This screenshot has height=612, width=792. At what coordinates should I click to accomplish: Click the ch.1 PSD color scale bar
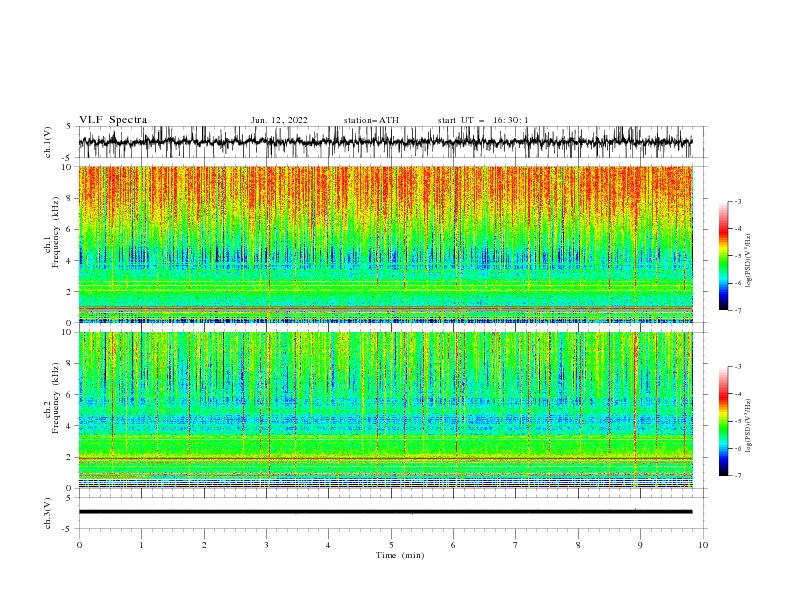(x=723, y=256)
